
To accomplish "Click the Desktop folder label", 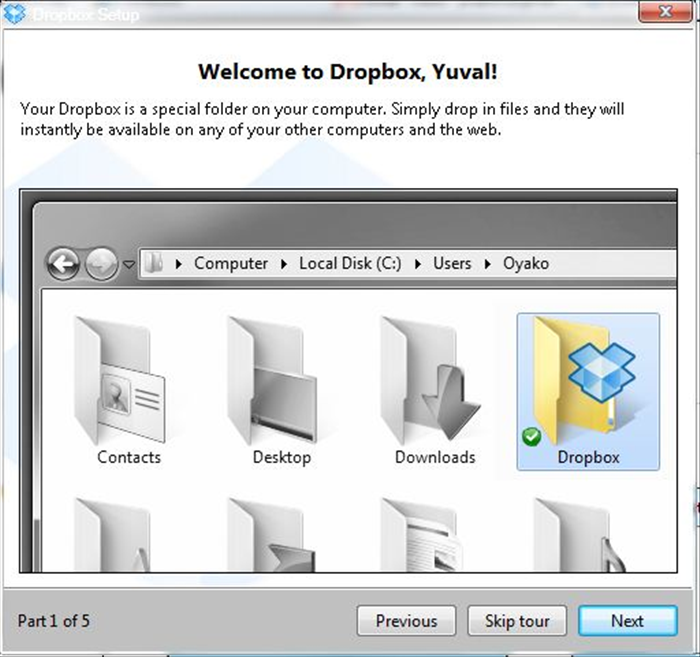I will [282, 457].
